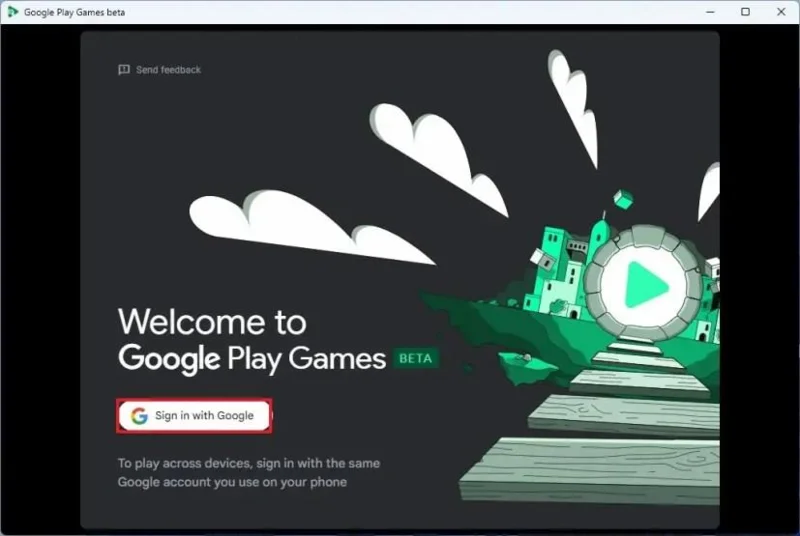Click the green play button artwork
800x536 pixels.
[646, 285]
